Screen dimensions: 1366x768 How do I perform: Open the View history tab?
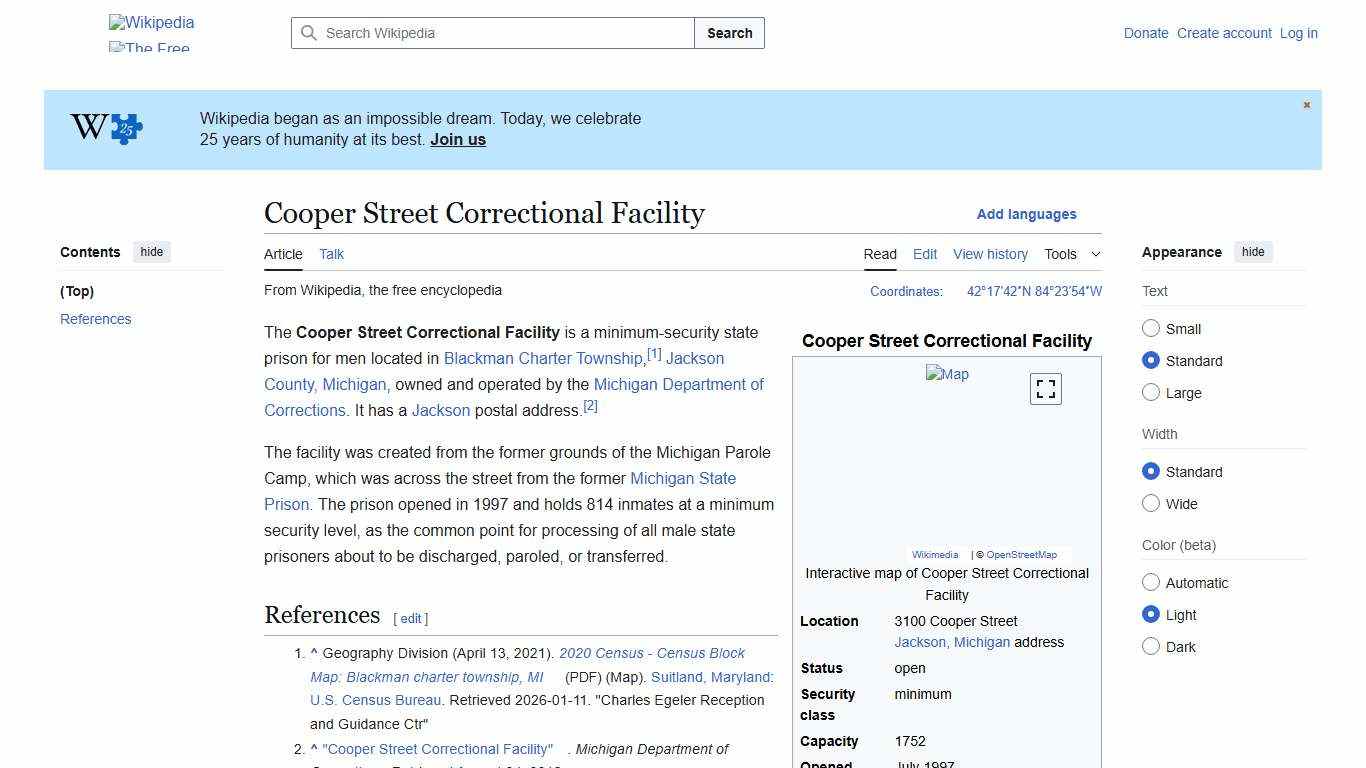click(990, 254)
